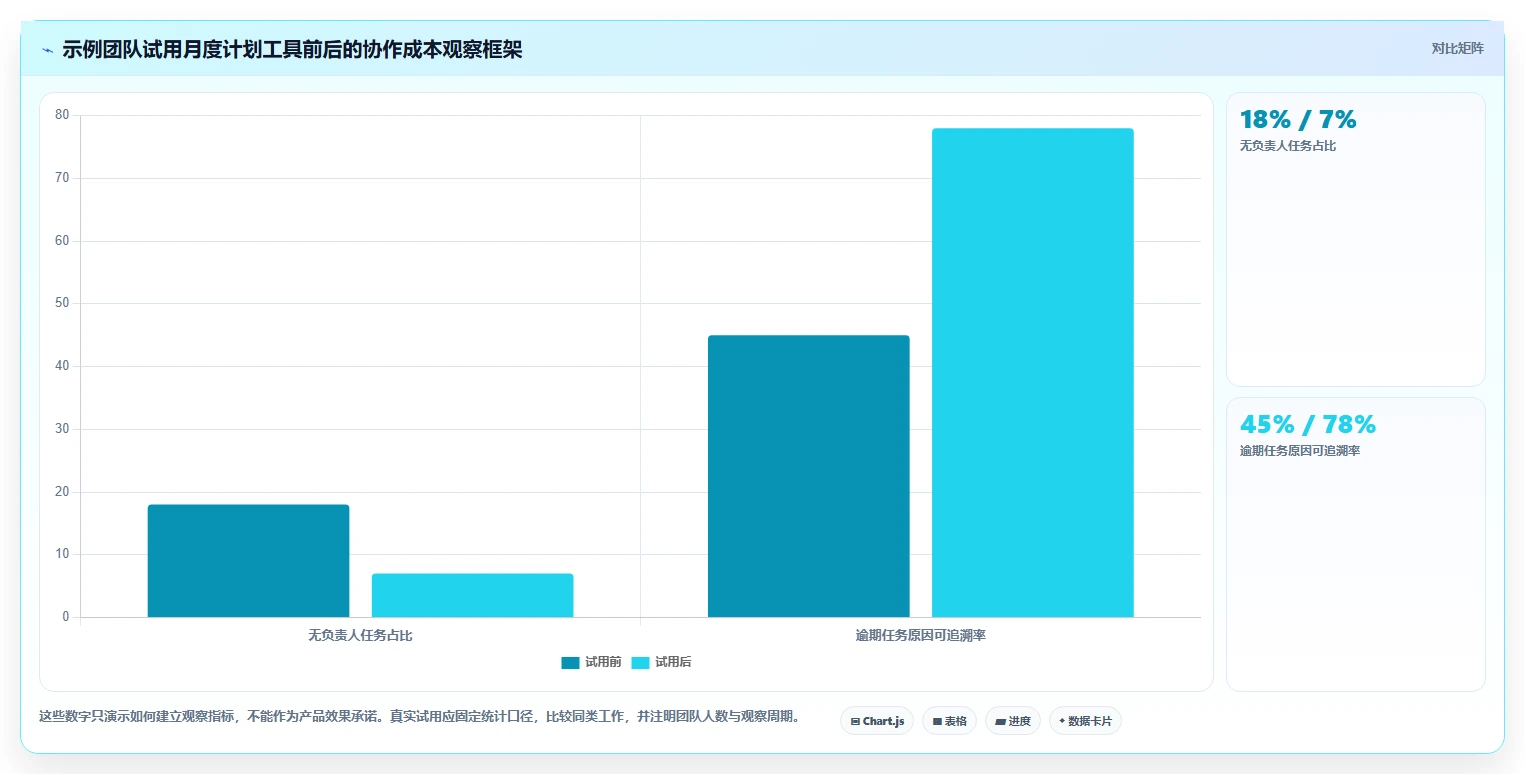Click the 试用前 bar for 逾期任务原因可追溯率
Screen dimensions: 1525x774
coord(808,476)
